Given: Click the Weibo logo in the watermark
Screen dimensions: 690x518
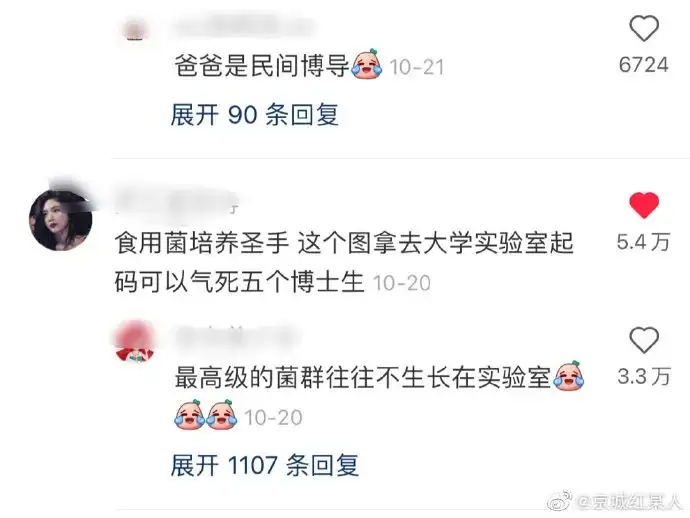Looking at the screenshot, I should [x=560, y=500].
